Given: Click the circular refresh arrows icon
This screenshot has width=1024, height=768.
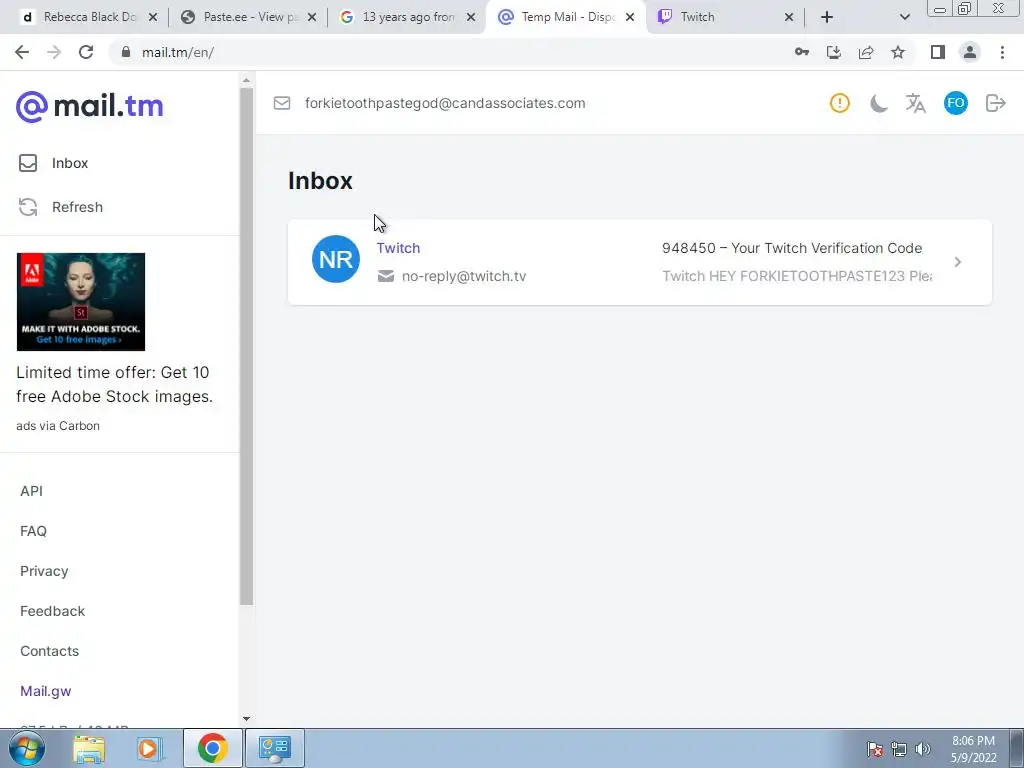Looking at the screenshot, I should click(28, 207).
